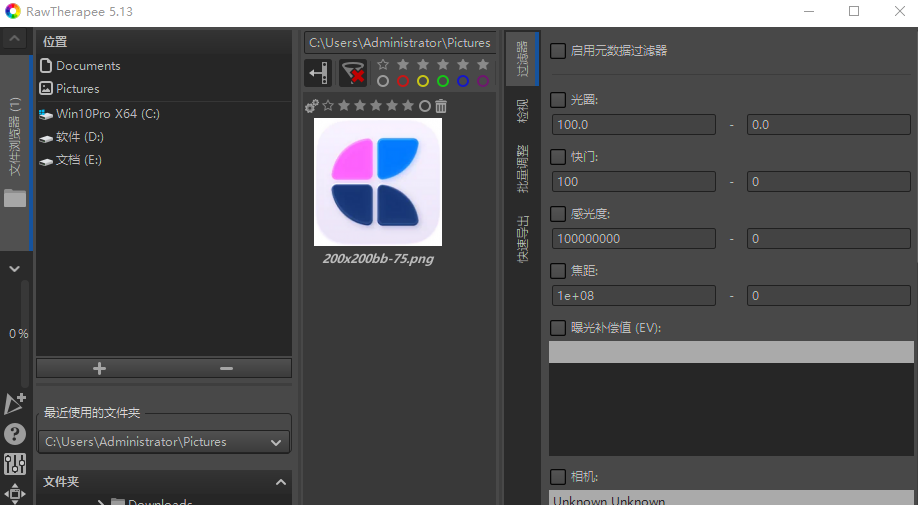Tick the 光圈 checkbox
Screen dimensions: 918x505
click(x=558, y=100)
